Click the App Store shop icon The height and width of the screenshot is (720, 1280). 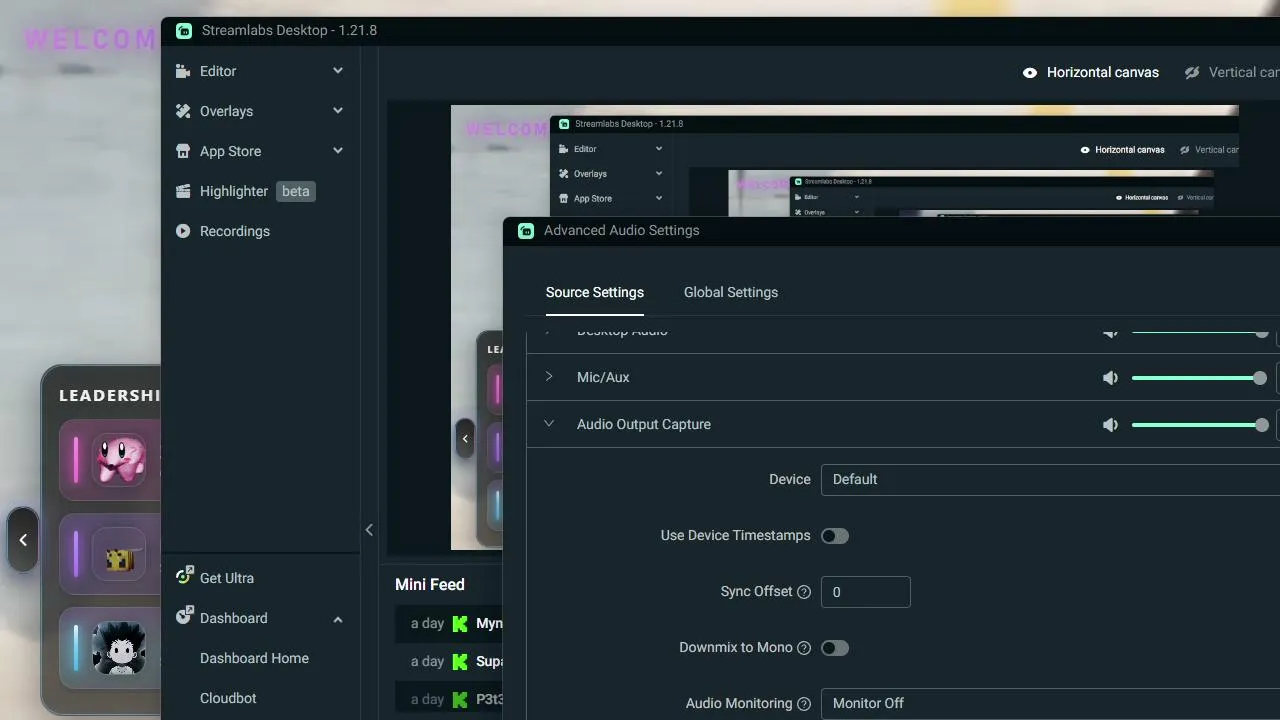click(183, 151)
